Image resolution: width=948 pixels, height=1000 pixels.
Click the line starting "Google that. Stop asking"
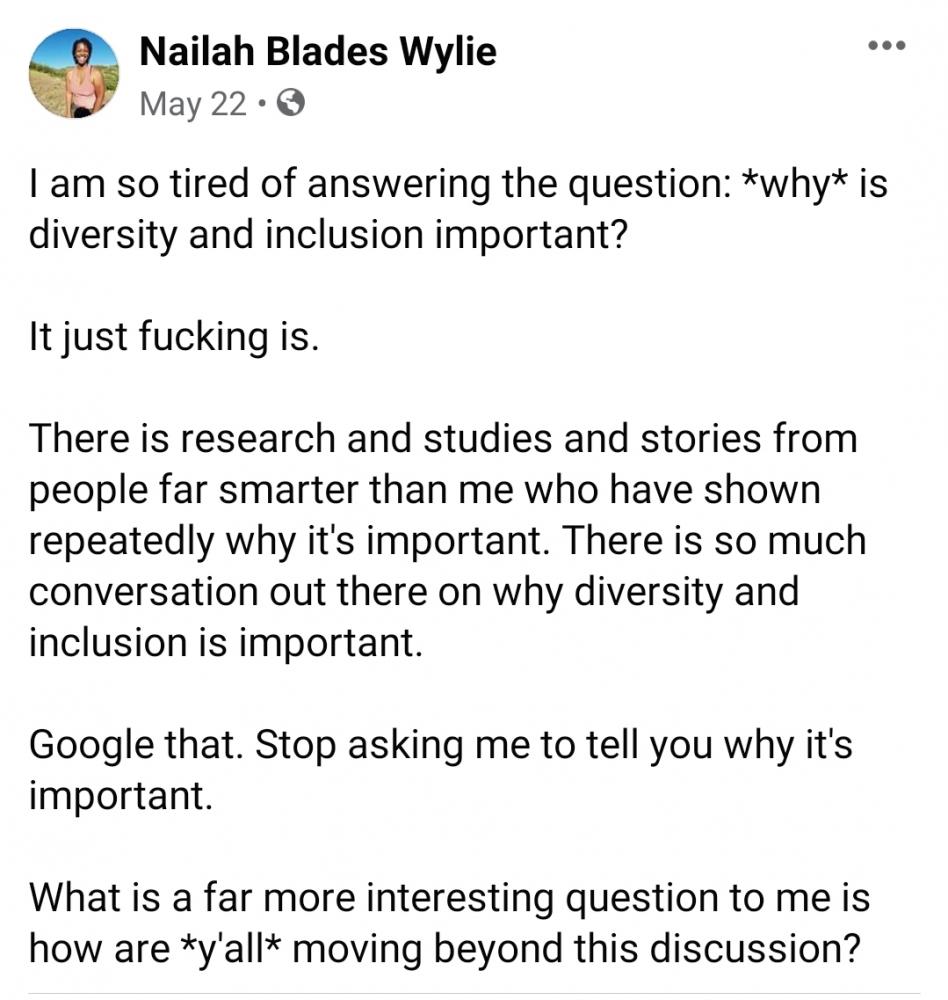[440, 745]
